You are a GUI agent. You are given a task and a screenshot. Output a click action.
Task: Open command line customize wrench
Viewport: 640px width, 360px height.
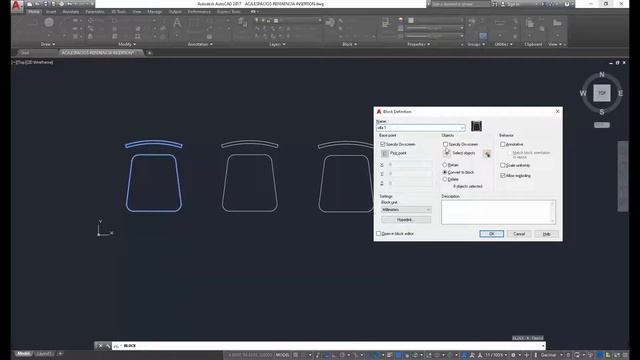click(108, 346)
